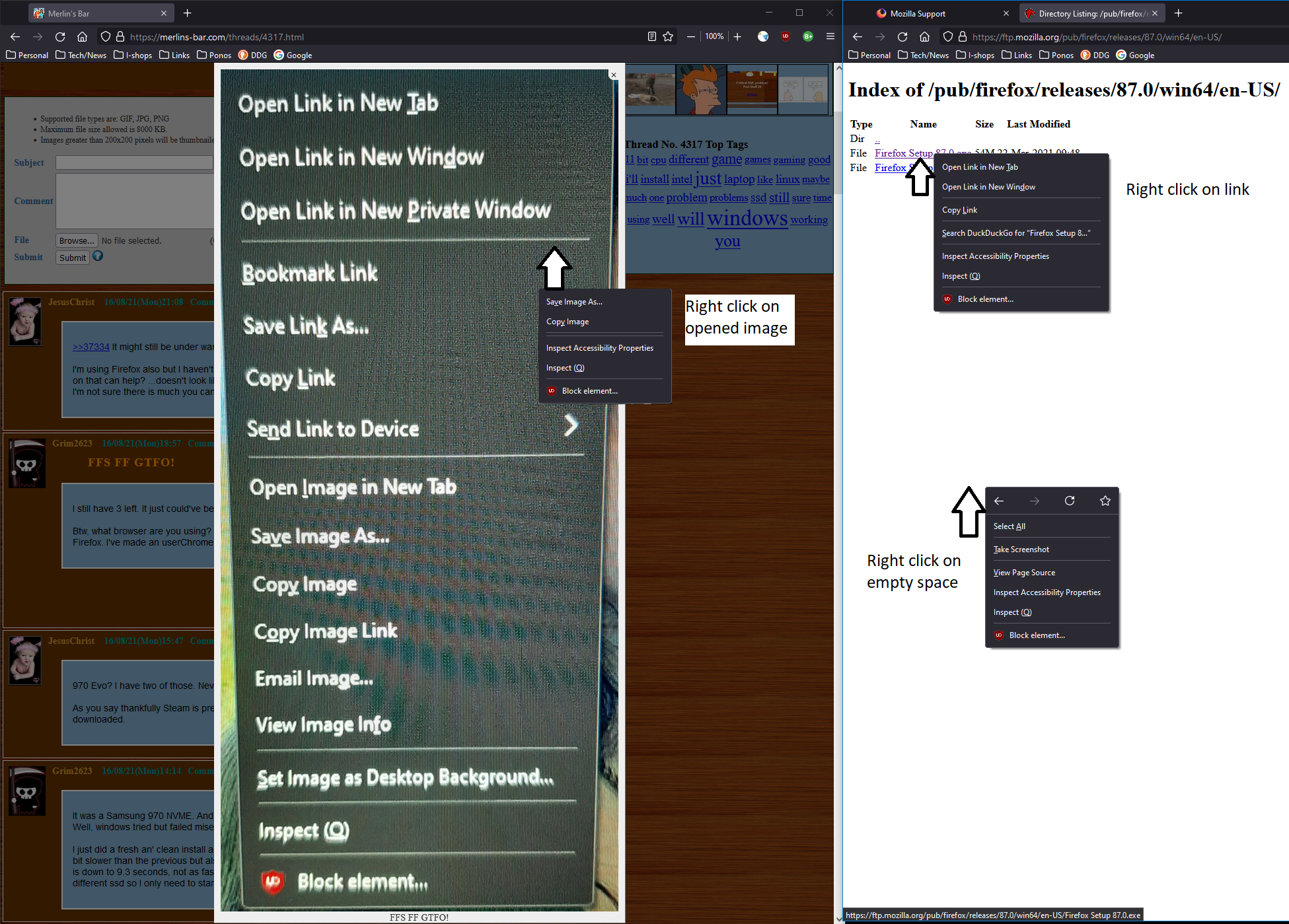Click the blue help icon beside Submit
1289x924 pixels.
tap(98, 256)
